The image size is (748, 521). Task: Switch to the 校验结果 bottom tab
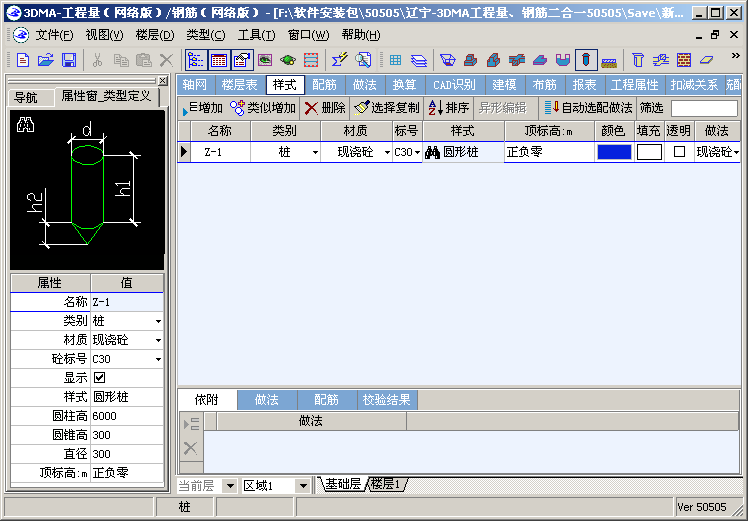click(387, 400)
